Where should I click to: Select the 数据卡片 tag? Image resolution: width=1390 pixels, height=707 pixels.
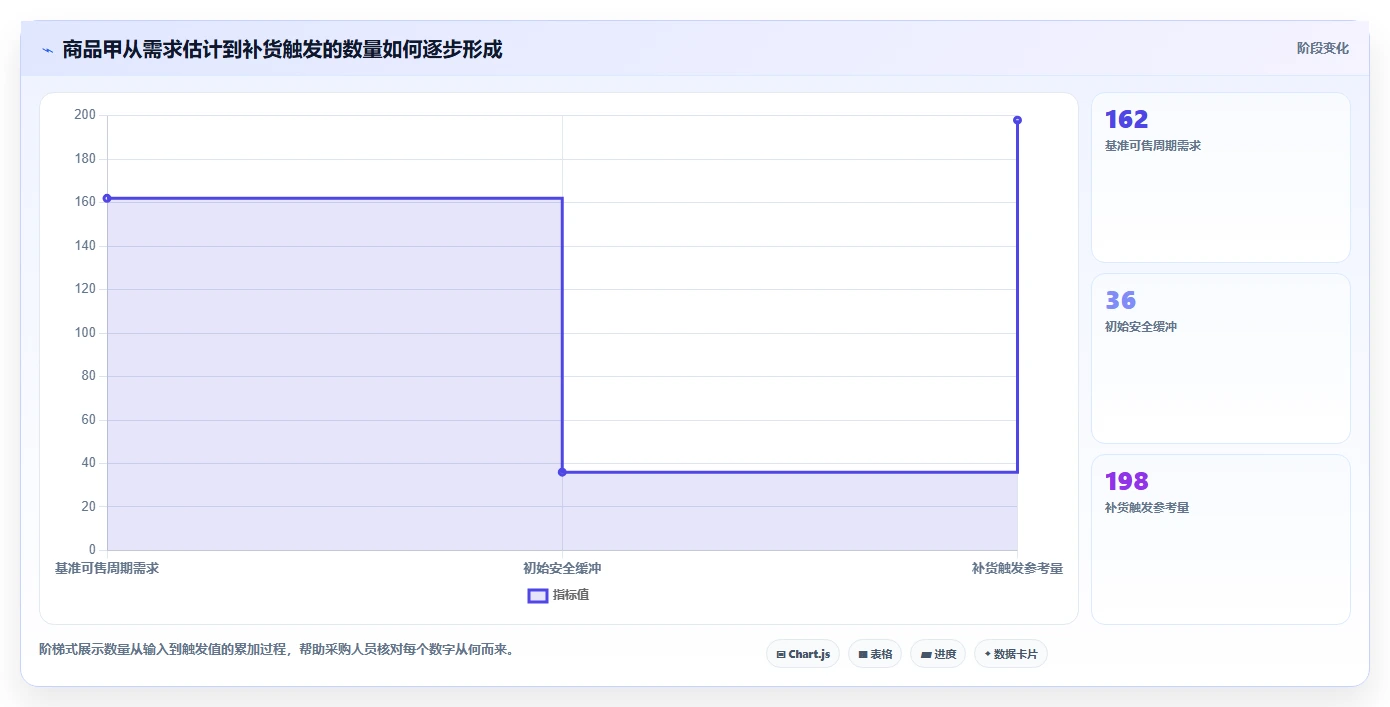point(1011,654)
